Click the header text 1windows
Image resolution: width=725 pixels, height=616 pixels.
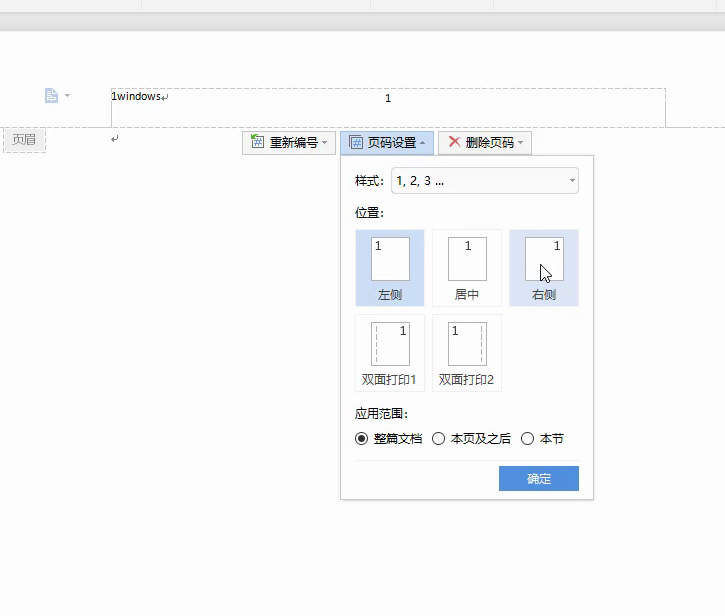pyautogui.click(x=136, y=97)
